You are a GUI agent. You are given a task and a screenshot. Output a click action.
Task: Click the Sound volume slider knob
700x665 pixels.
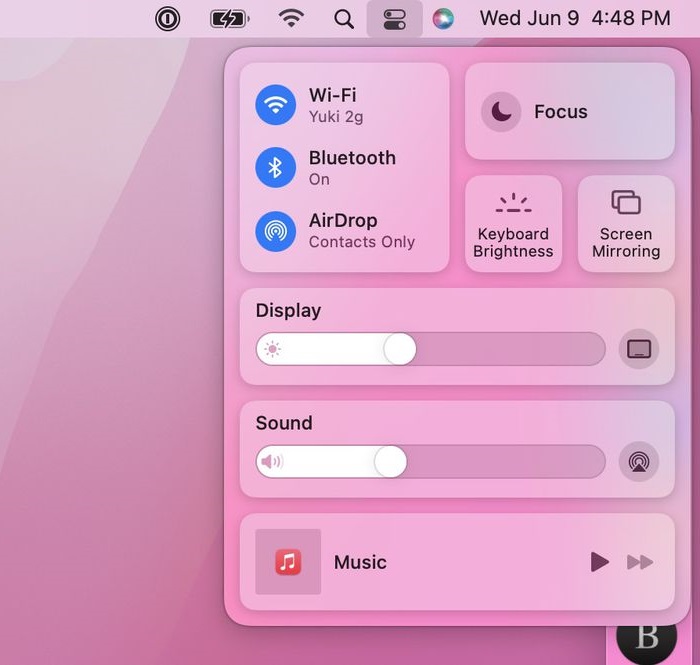(390, 461)
